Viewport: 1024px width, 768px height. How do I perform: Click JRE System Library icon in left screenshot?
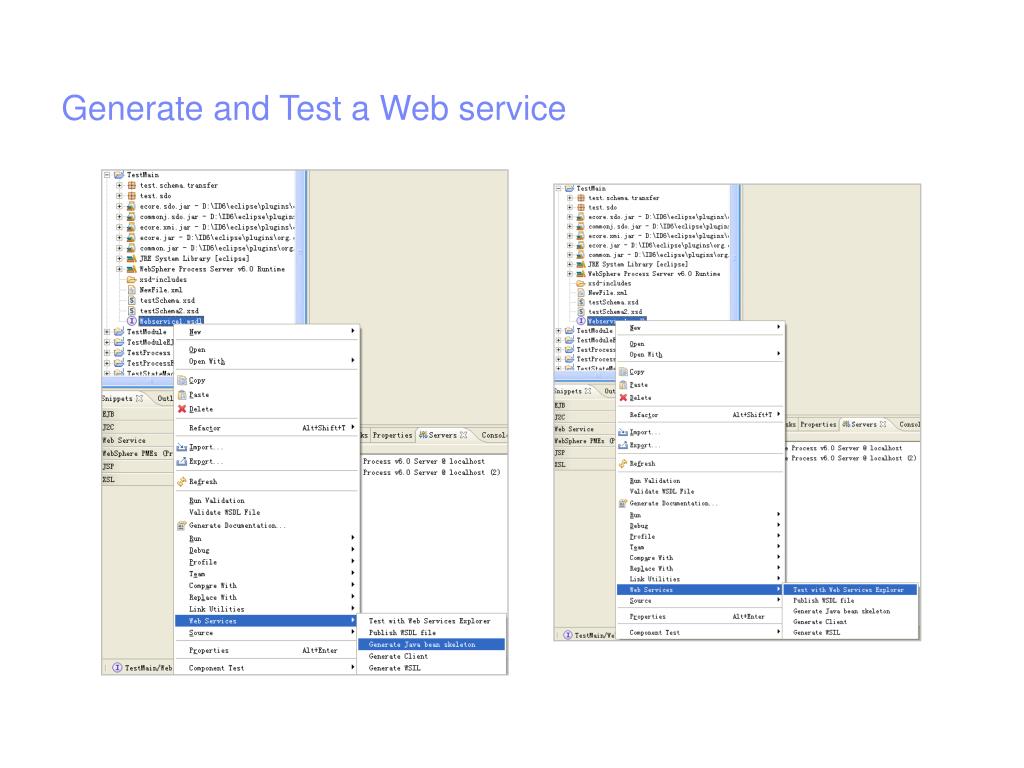pyautogui.click(x=131, y=259)
